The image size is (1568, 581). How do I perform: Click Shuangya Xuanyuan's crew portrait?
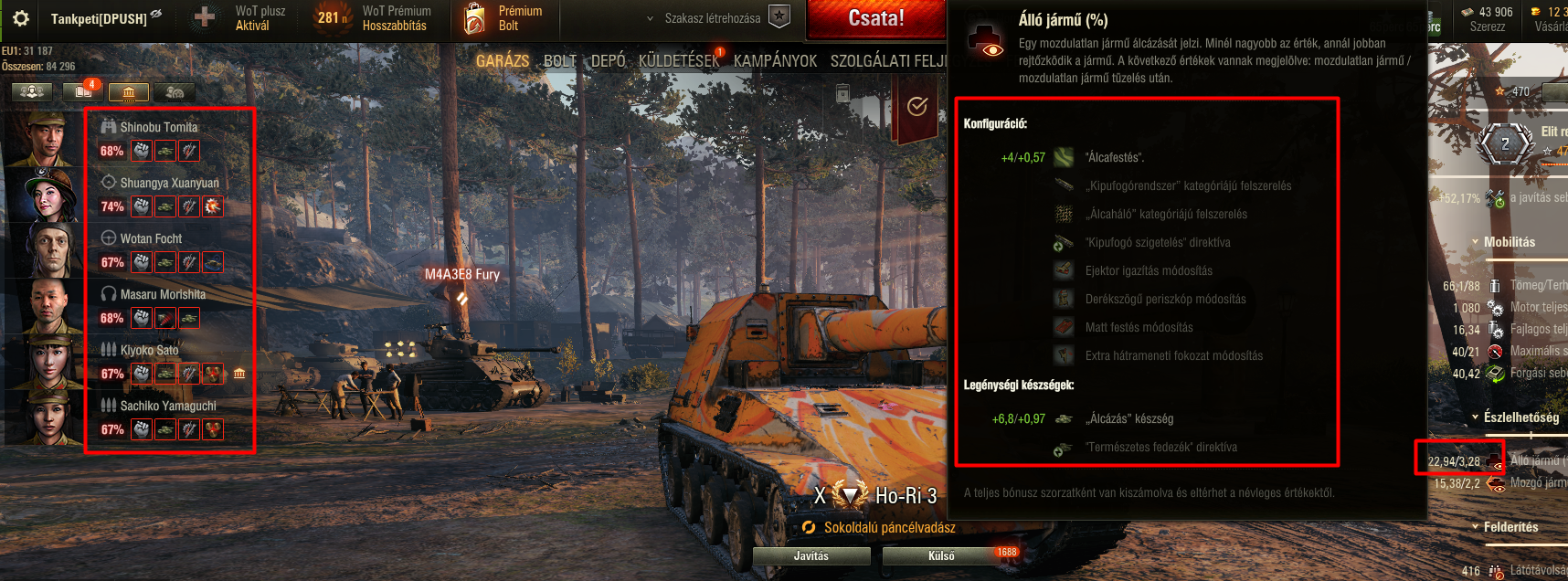point(44,195)
